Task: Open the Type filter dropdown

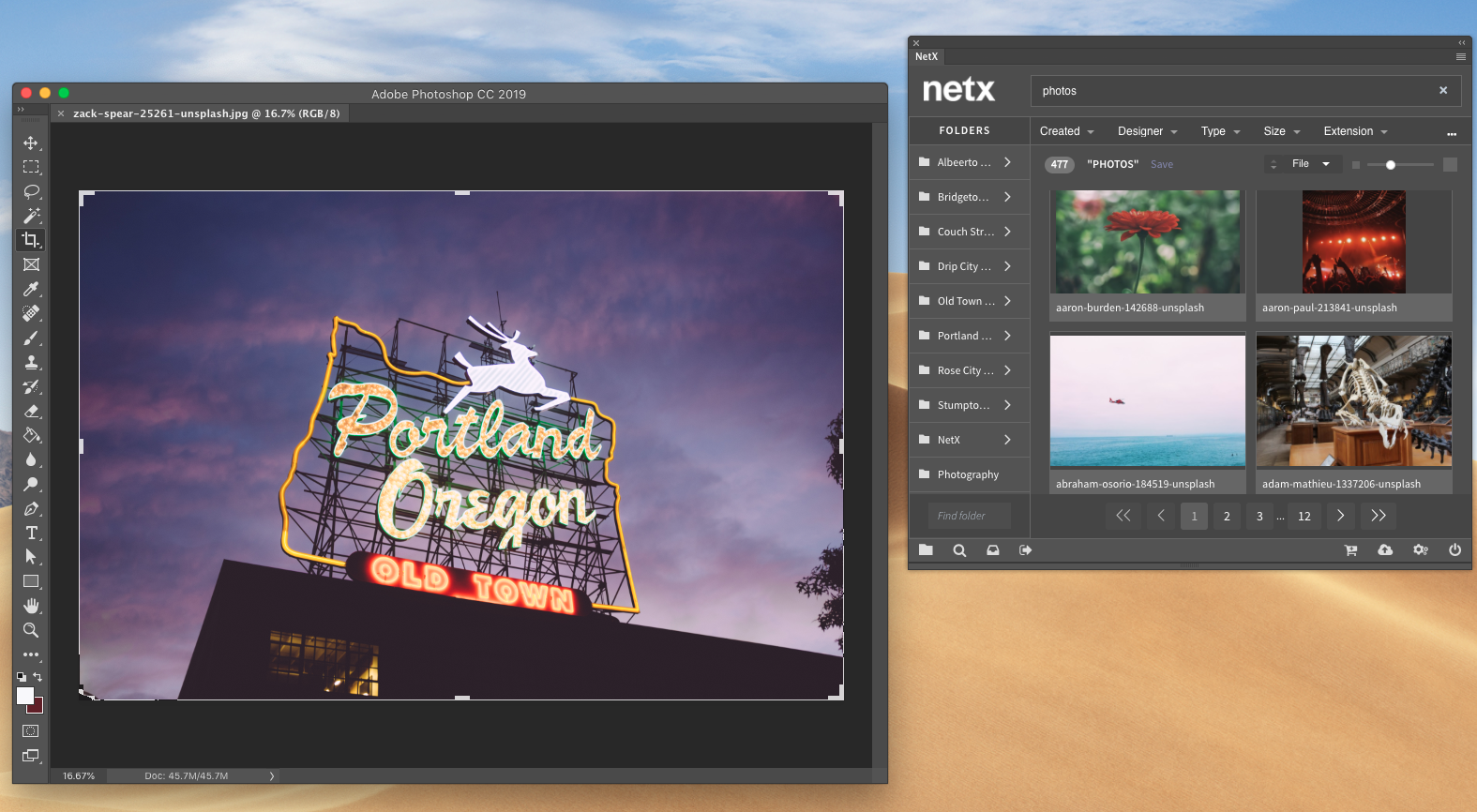Action: click(x=1220, y=131)
